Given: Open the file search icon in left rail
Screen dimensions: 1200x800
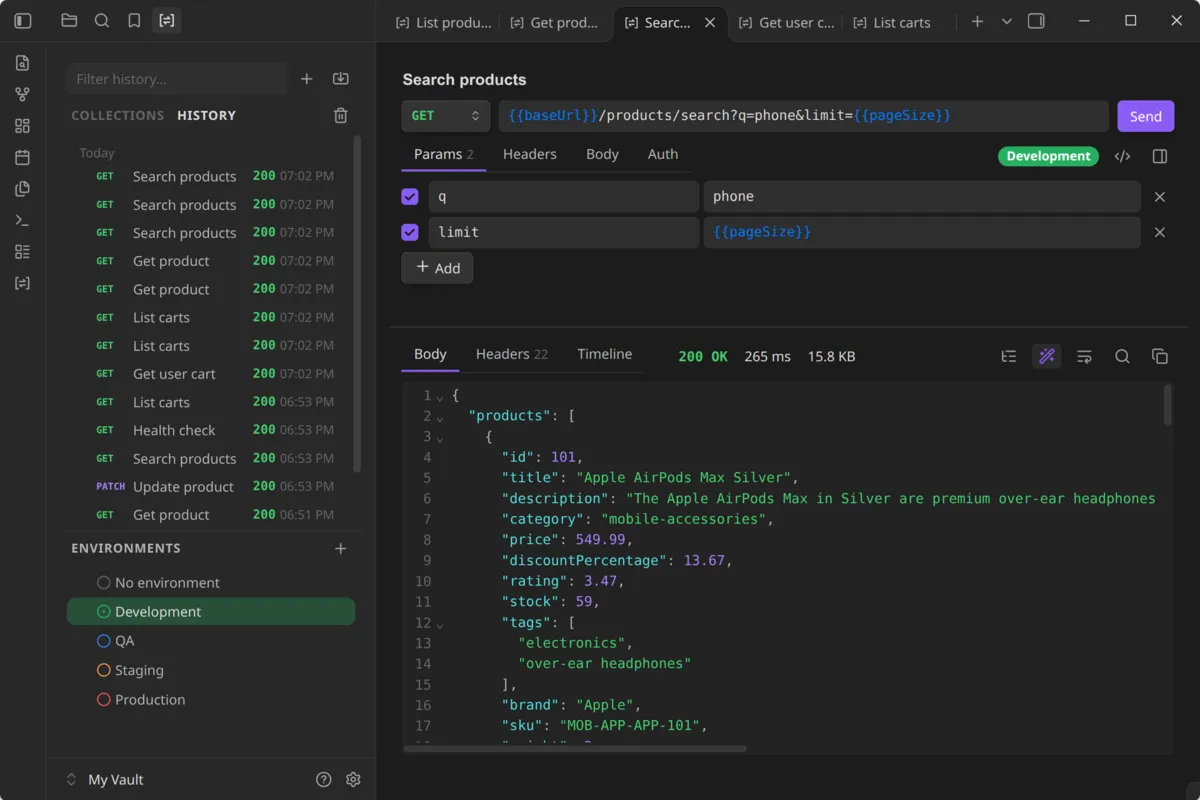Looking at the screenshot, I should click(x=23, y=63).
